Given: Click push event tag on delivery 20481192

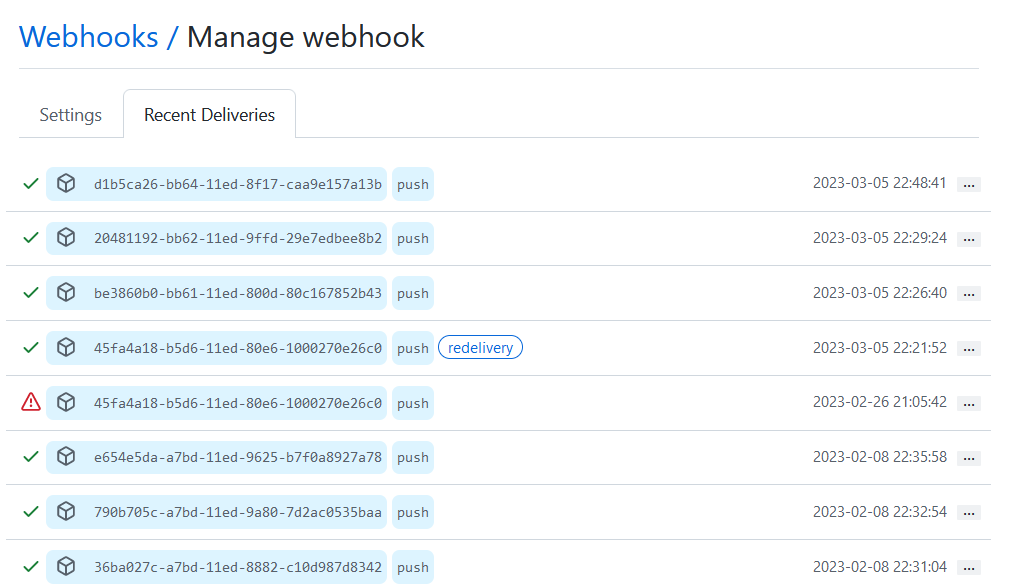Looking at the screenshot, I should tap(412, 239).
